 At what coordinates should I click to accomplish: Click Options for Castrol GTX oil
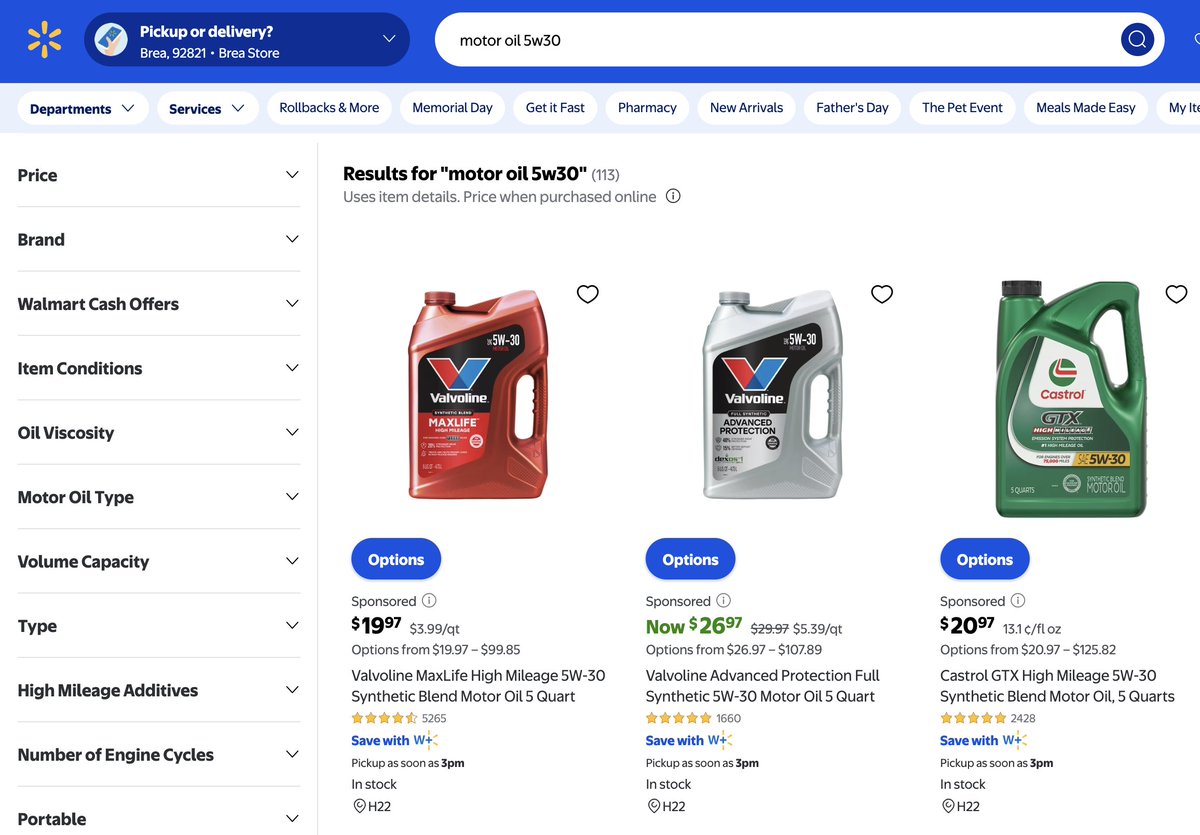coord(985,560)
